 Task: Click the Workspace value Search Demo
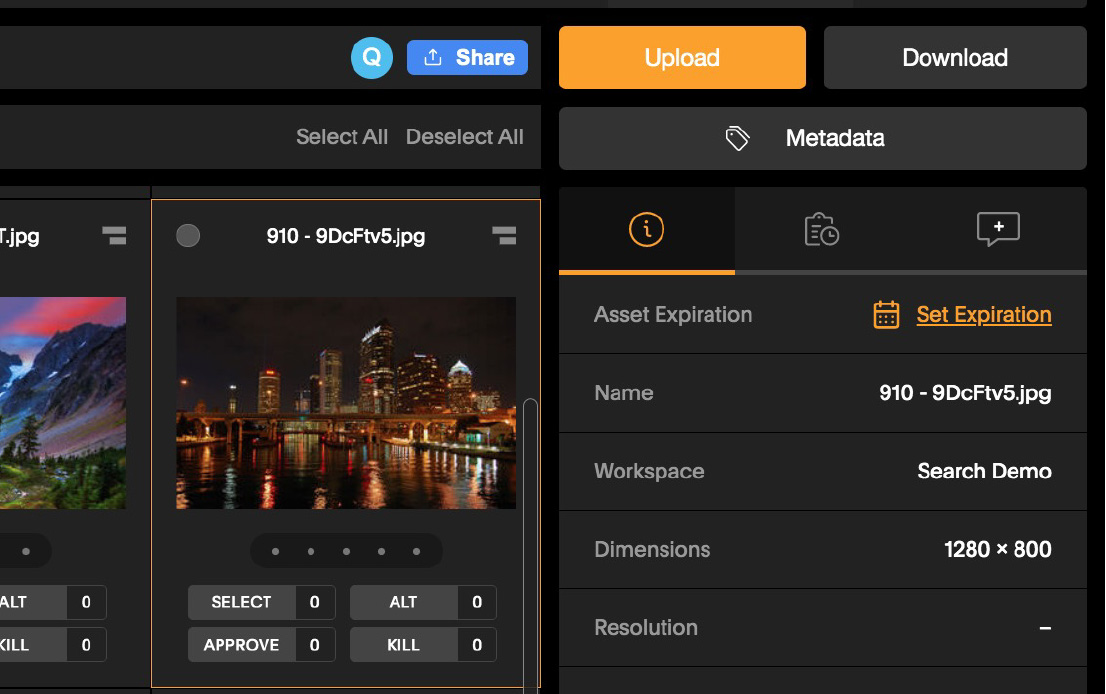984,471
